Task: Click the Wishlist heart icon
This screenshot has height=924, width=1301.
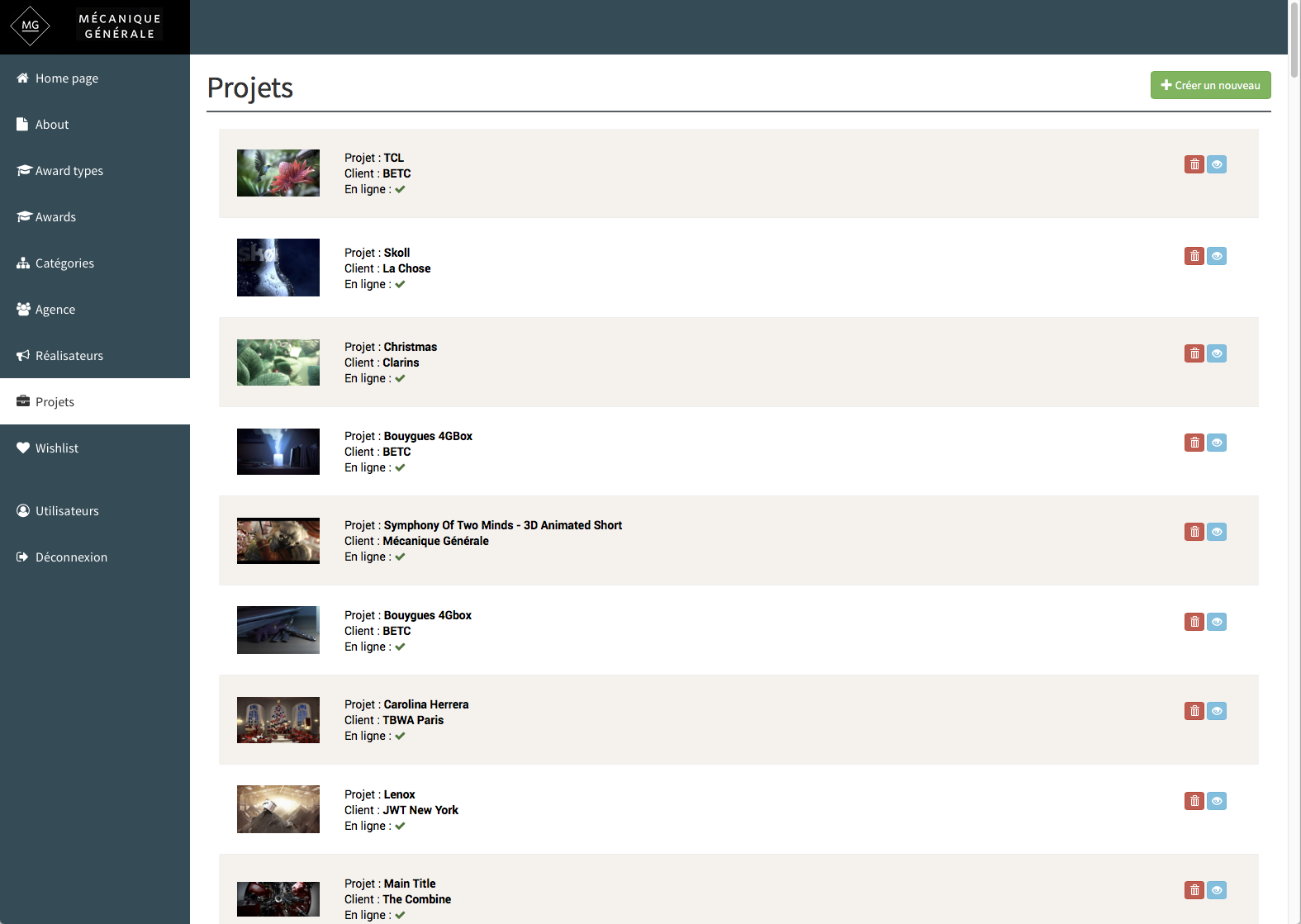Action: [x=23, y=448]
